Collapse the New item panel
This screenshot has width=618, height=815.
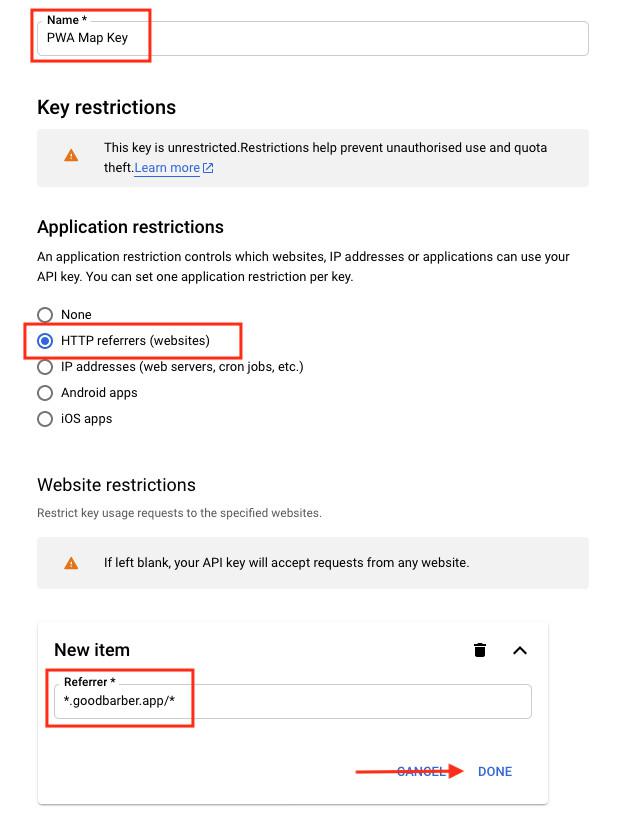(x=519, y=650)
